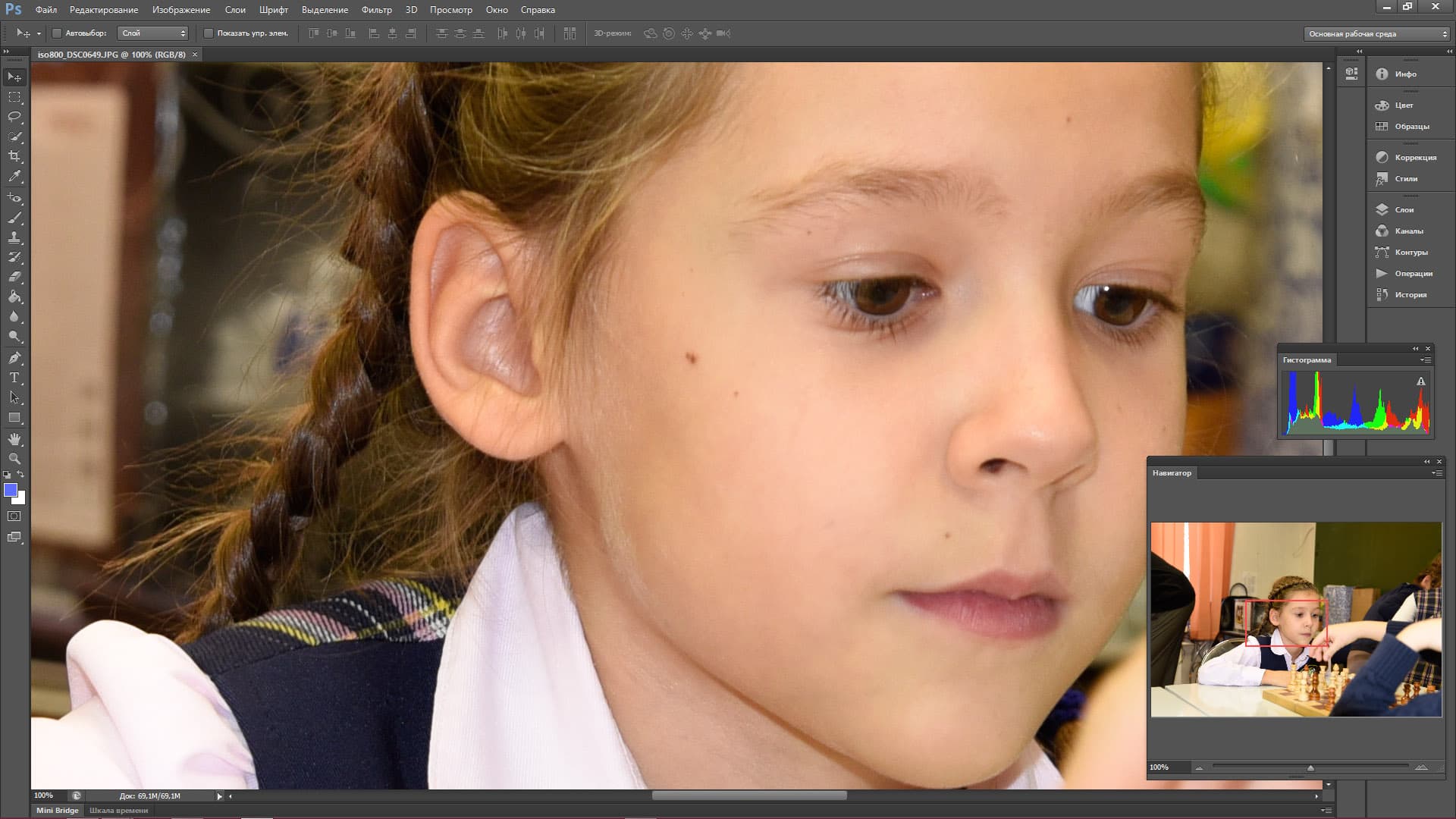This screenshot has width=1456, height=819.
Task: Select the Eyedropper tool
Action: (x=14, y=176)
